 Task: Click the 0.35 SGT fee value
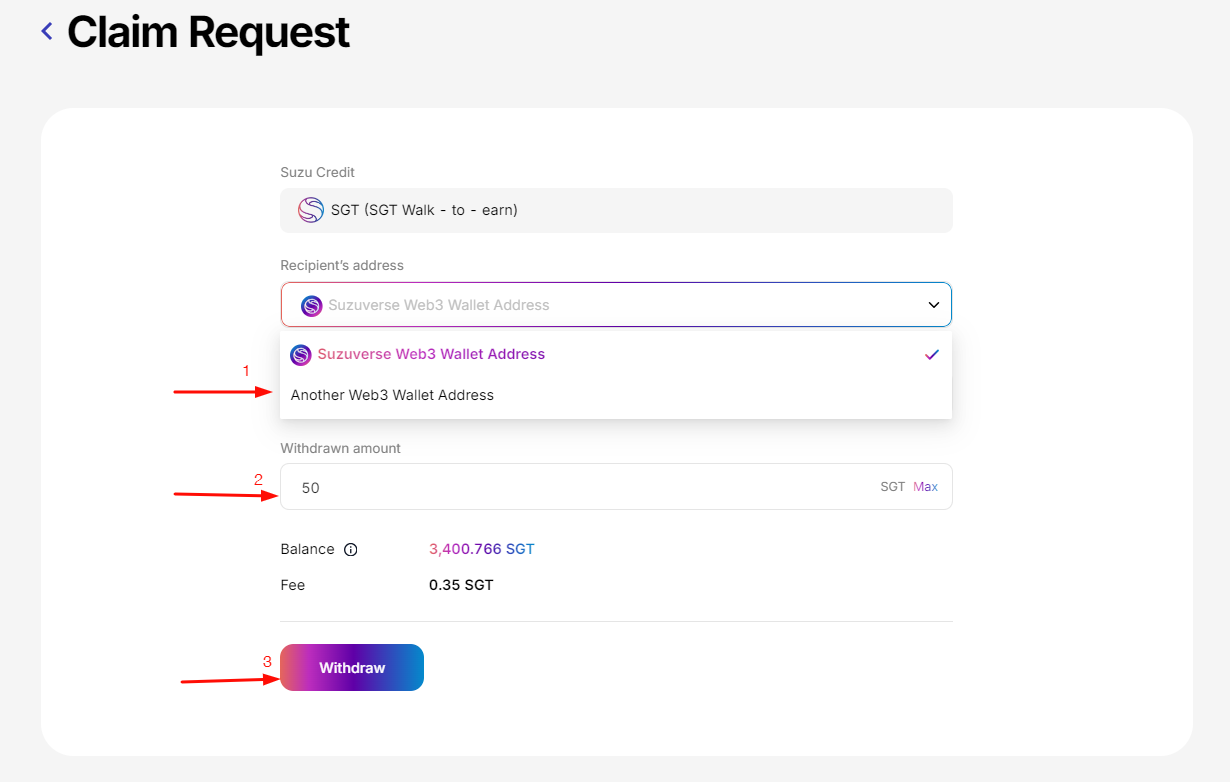461,585
